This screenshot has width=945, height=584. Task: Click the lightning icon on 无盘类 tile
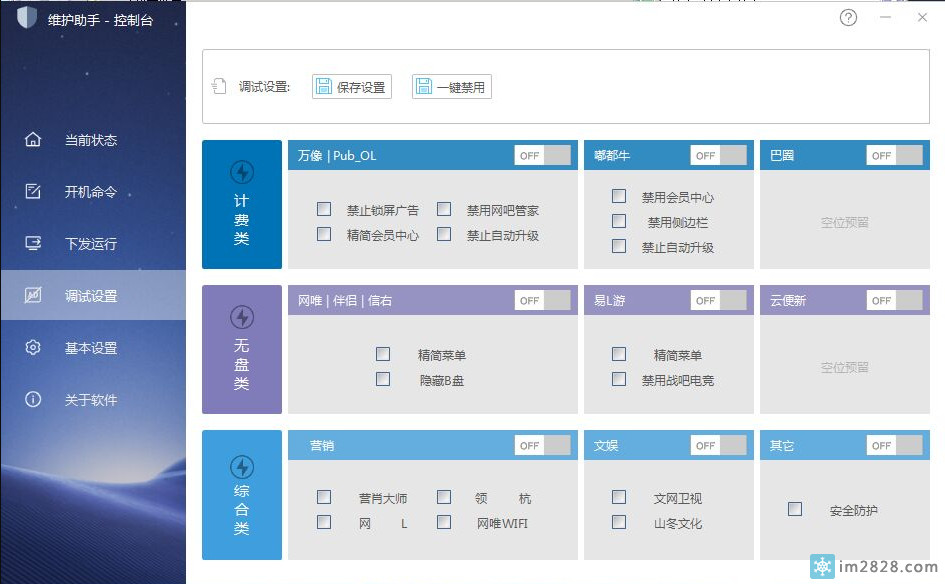coord(242,317)
